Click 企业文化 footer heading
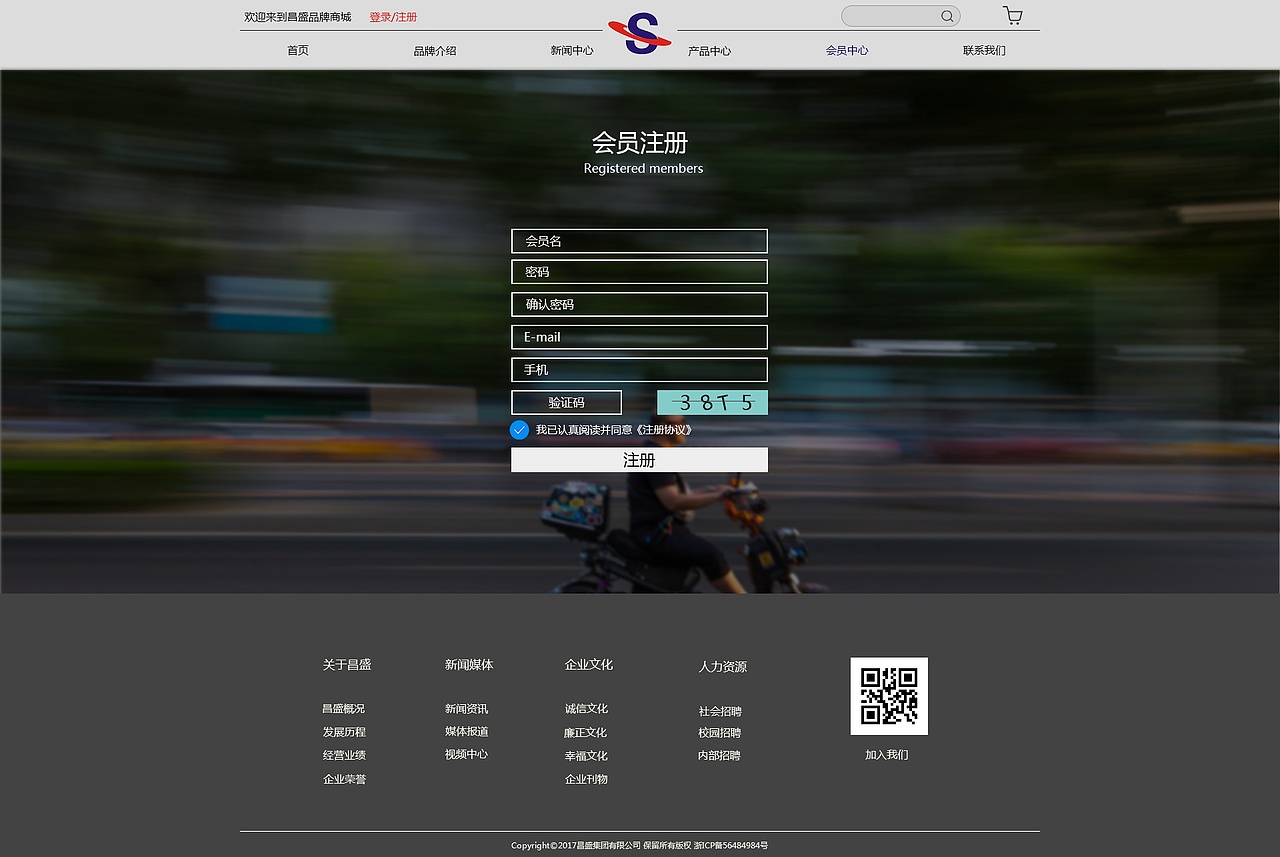Viewport: 1280px width, 857px height. (x=589, y=664)
